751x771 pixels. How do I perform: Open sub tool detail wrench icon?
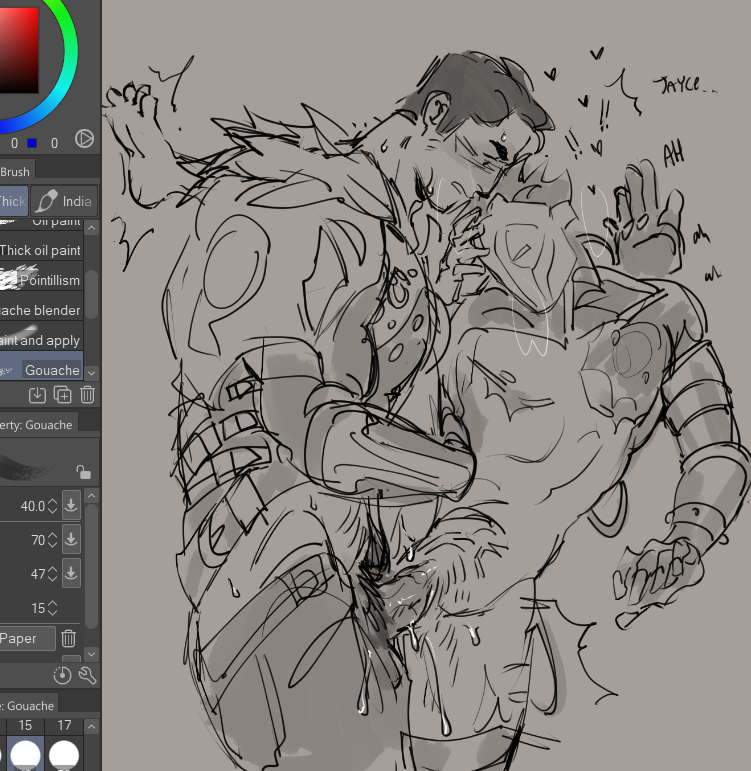(x=88, y=675)
